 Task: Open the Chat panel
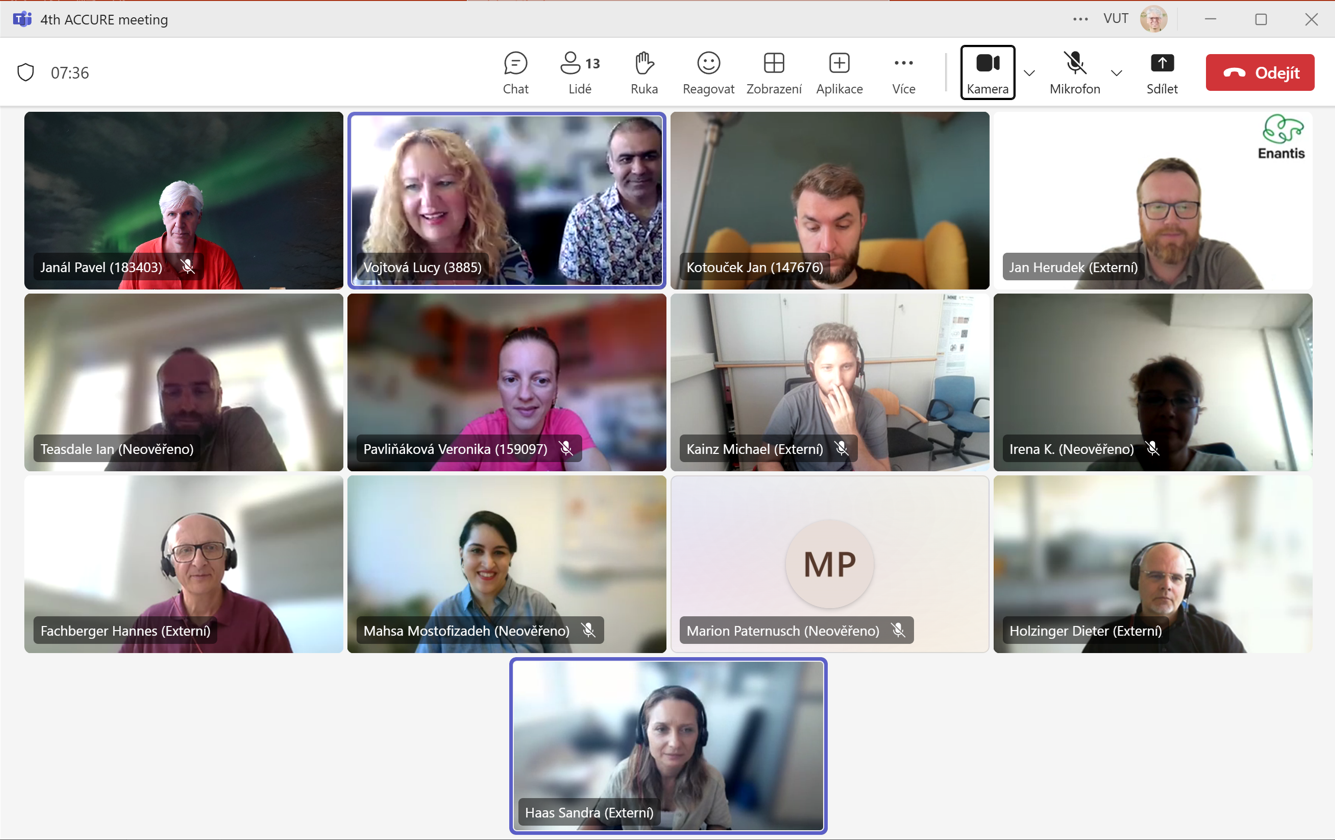click(x=515, y=73)
